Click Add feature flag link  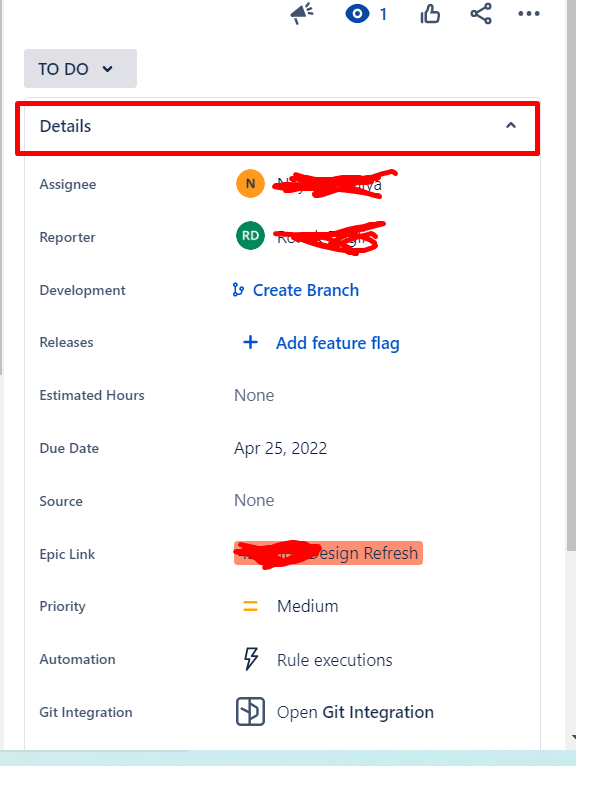pyautogui.click(x=337, y=343)
